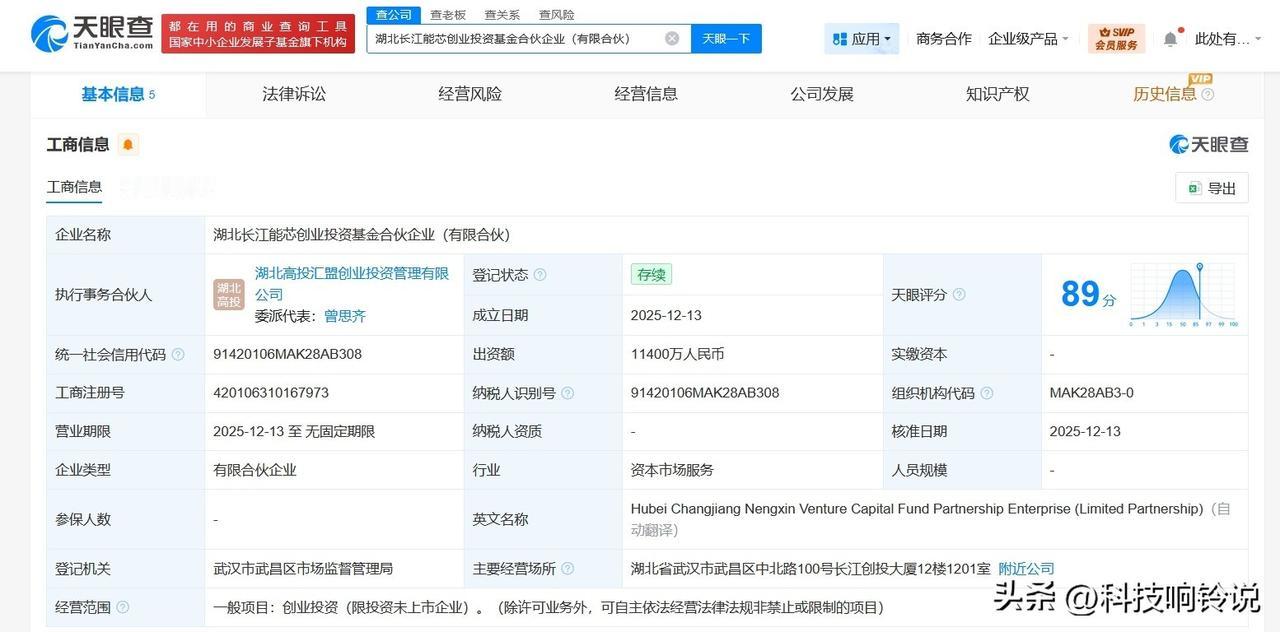The image size is (1280, 632).
Task: Click the TianYanCha logo in the header
Action: [92, 33]
